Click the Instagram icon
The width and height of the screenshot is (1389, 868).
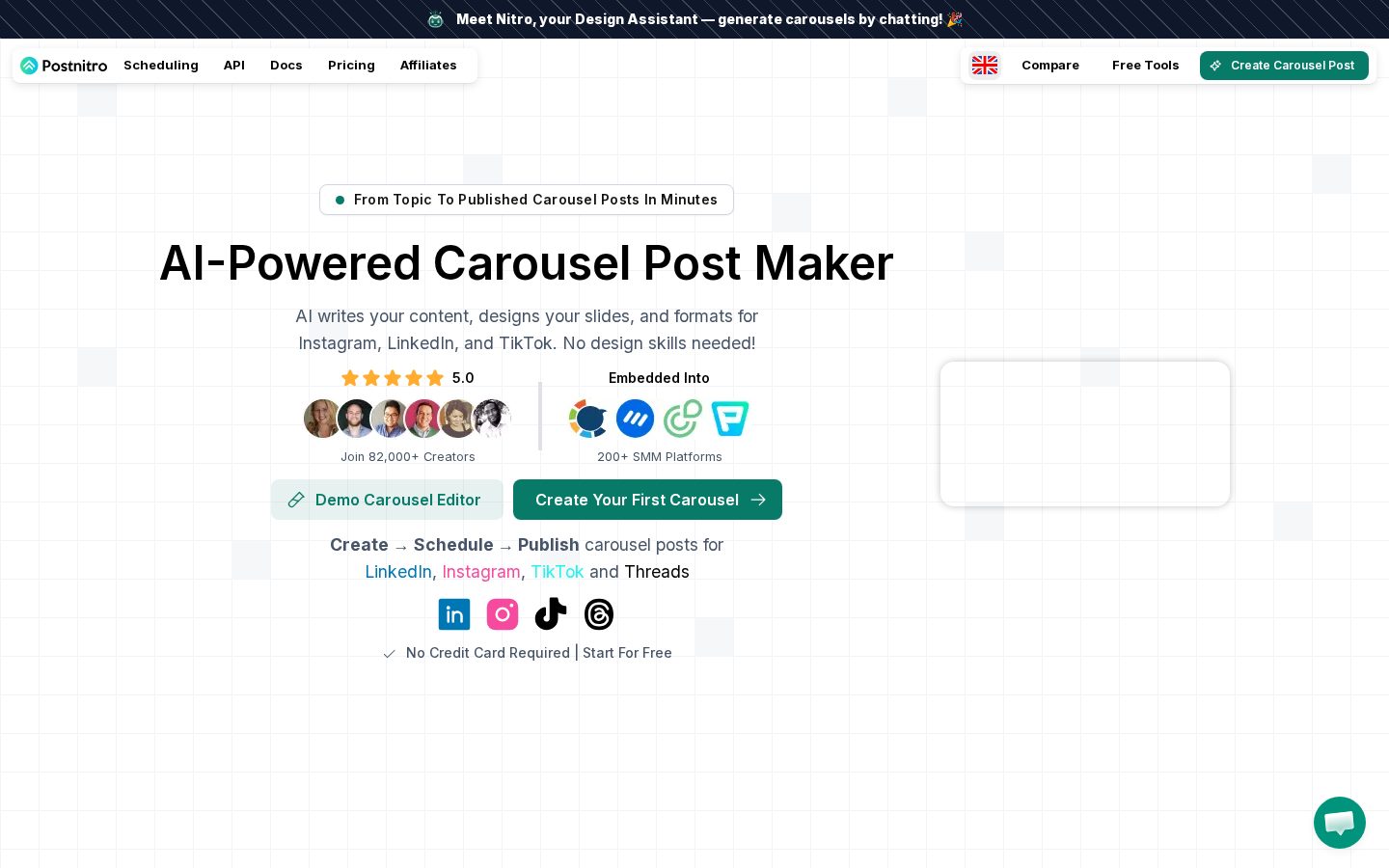tap(503, 614)
